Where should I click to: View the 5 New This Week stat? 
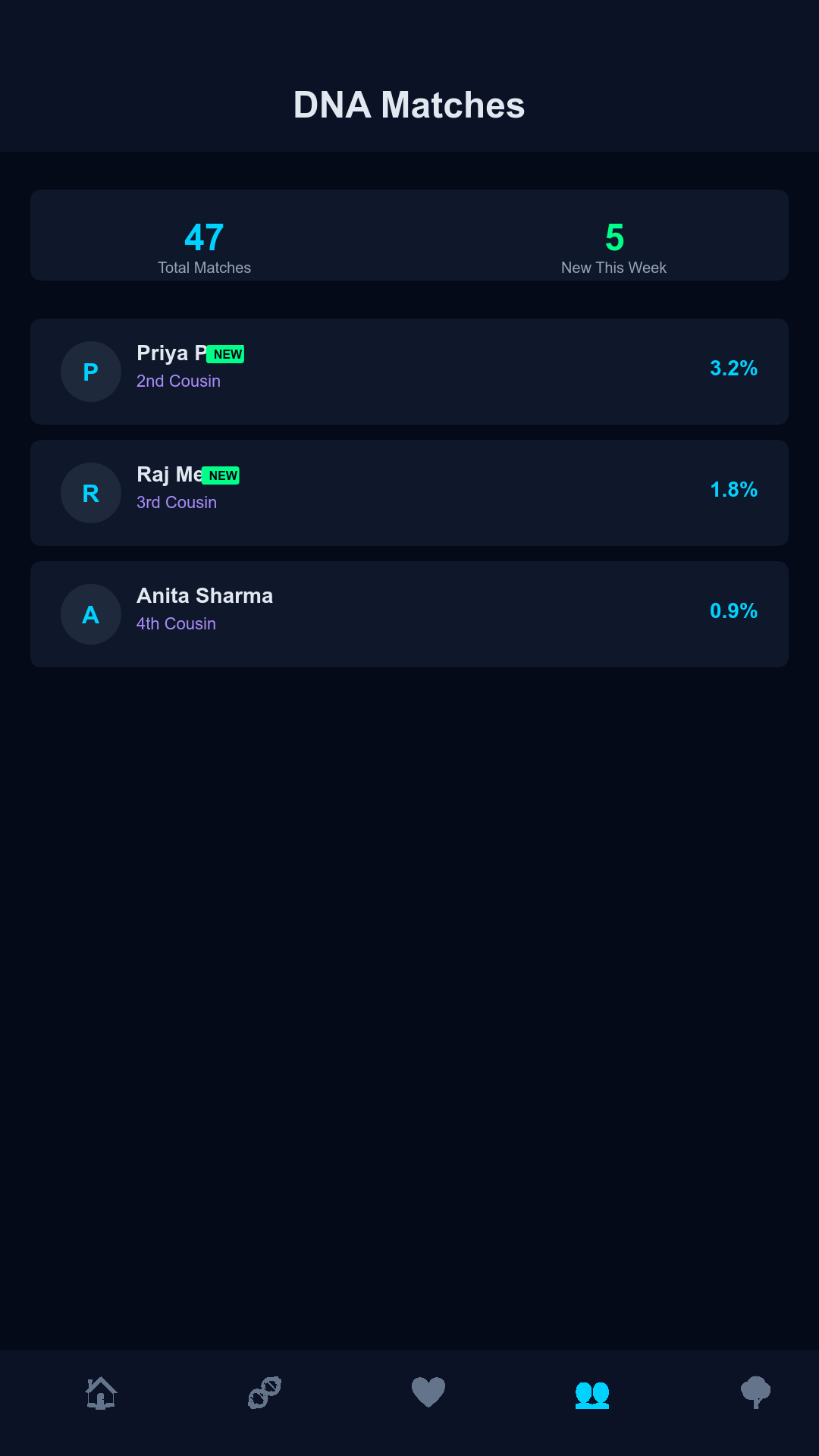coord(614,246)
